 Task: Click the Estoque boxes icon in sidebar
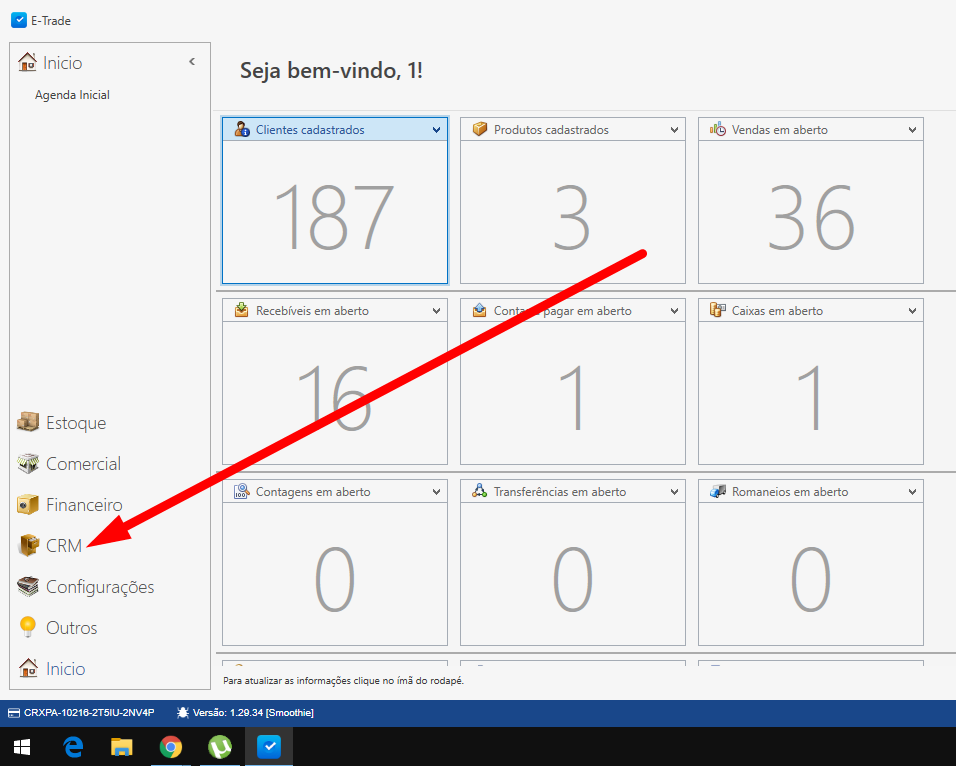(28, 422)
